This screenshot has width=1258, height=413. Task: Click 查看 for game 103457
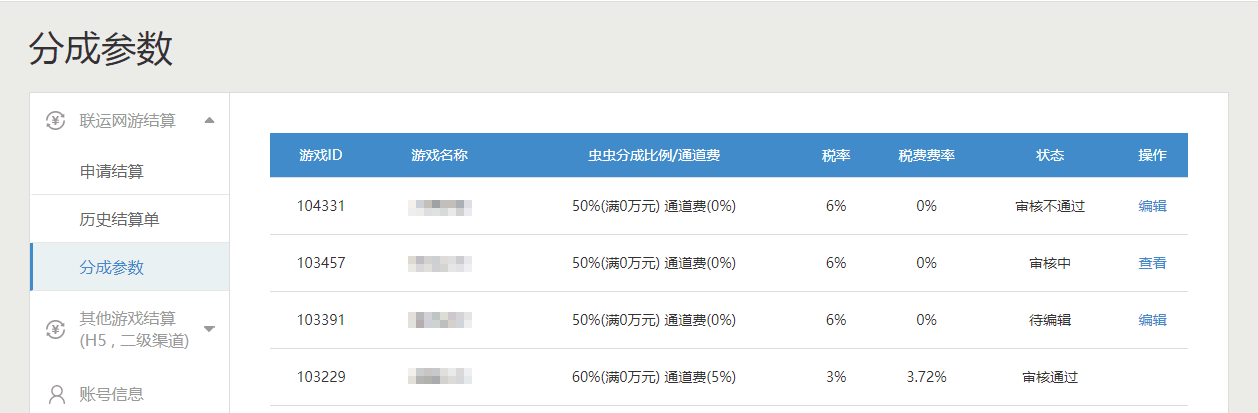pyautogui.click(x=1152, y=263)
